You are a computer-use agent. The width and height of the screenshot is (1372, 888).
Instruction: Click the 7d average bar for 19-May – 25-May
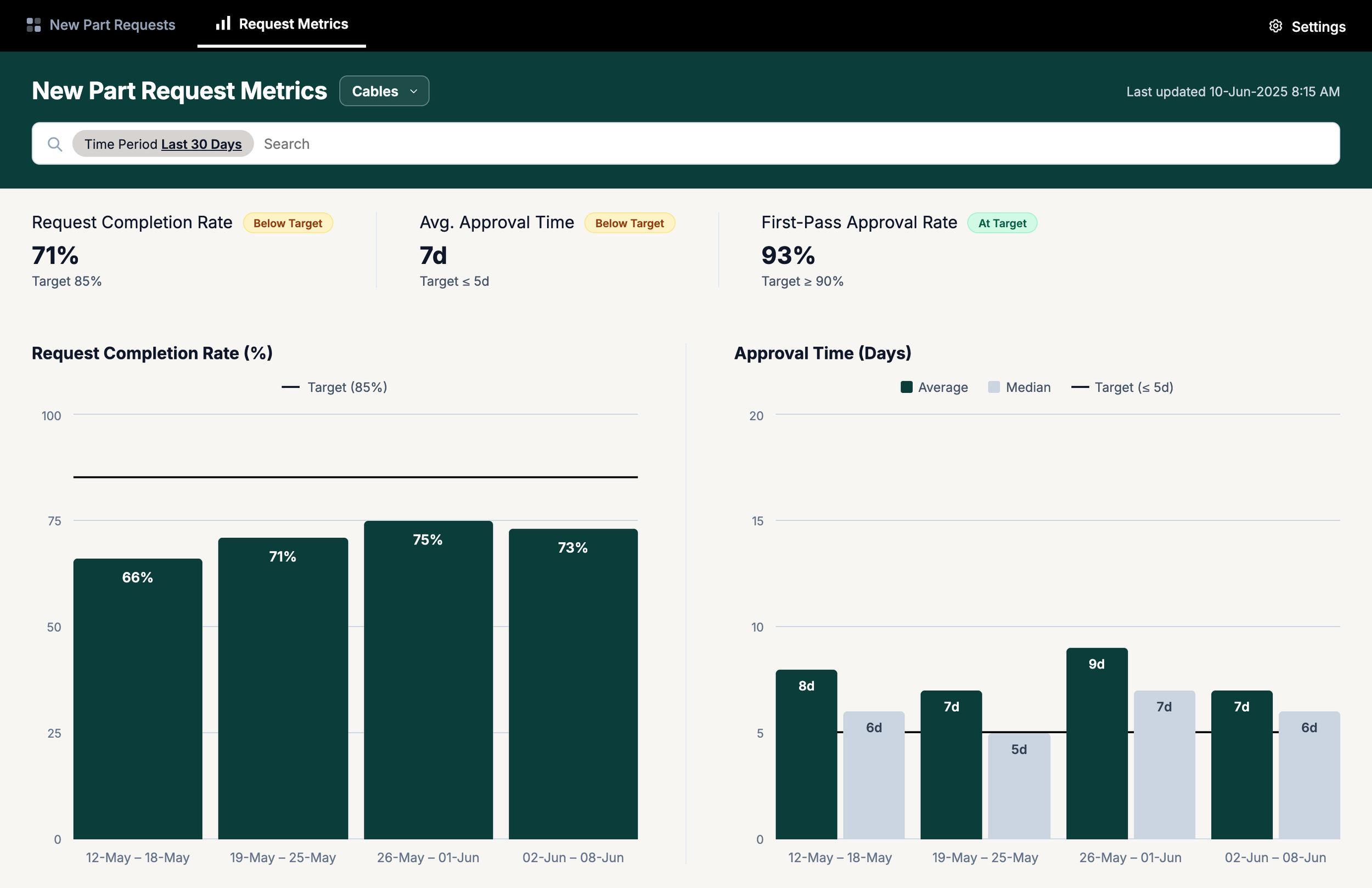(x=951, y=765)
